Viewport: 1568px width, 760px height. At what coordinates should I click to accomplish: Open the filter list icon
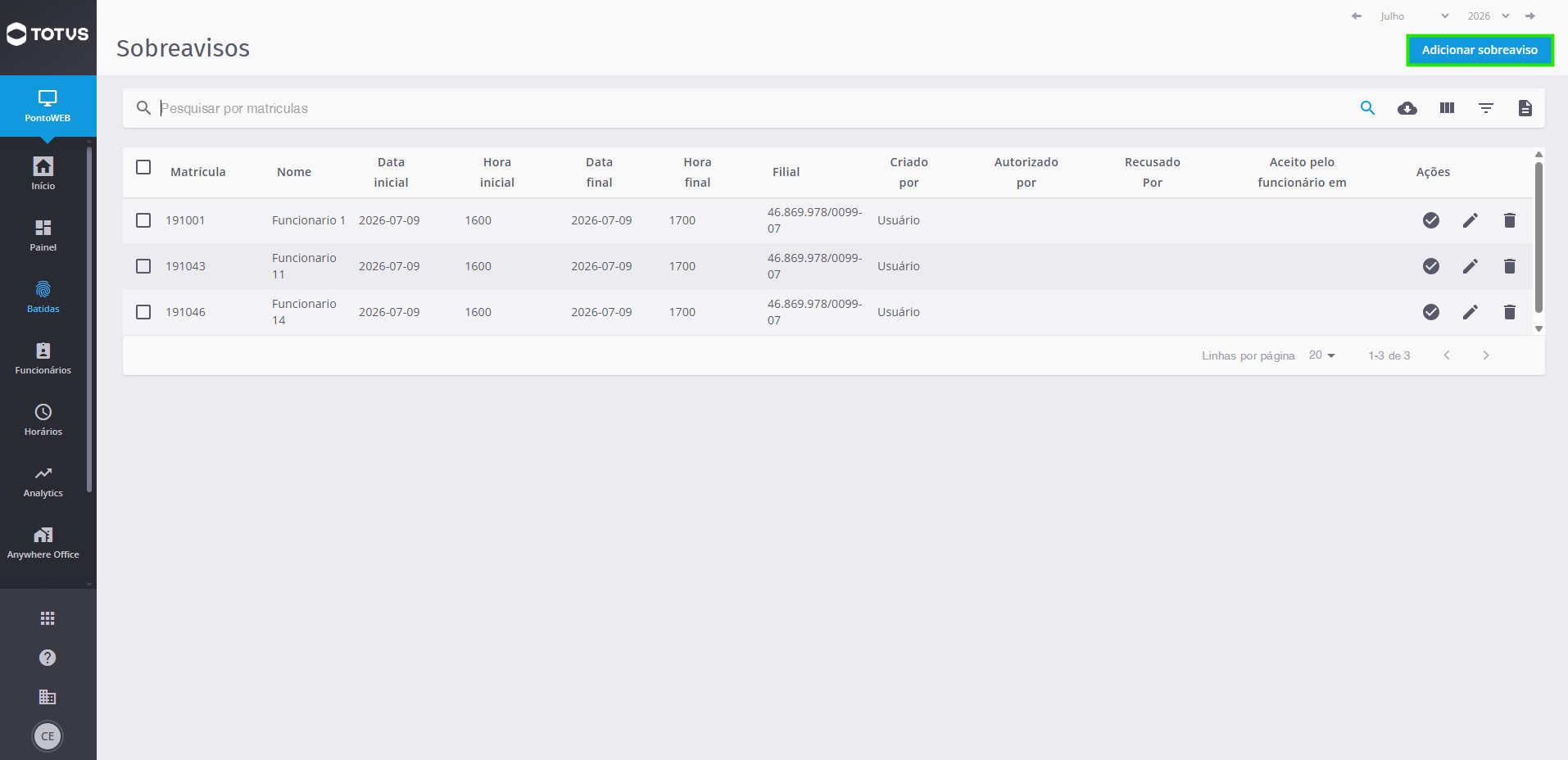pyautogui.click(x=1486, y=108)
